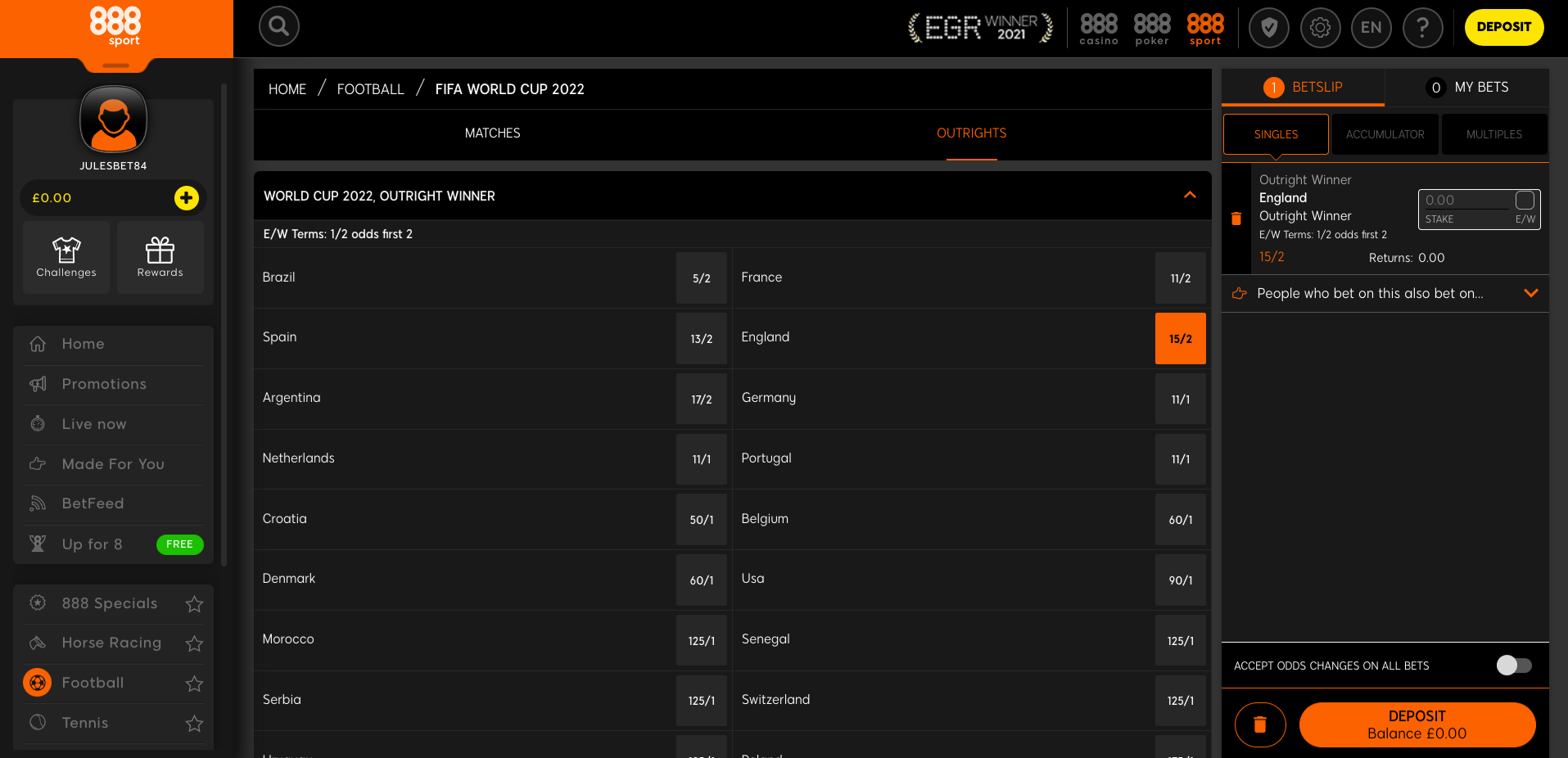The width and height of the screenshot is (1568, 758).
Task: Deselect England odds 15/2
Action: point(1181,339)
